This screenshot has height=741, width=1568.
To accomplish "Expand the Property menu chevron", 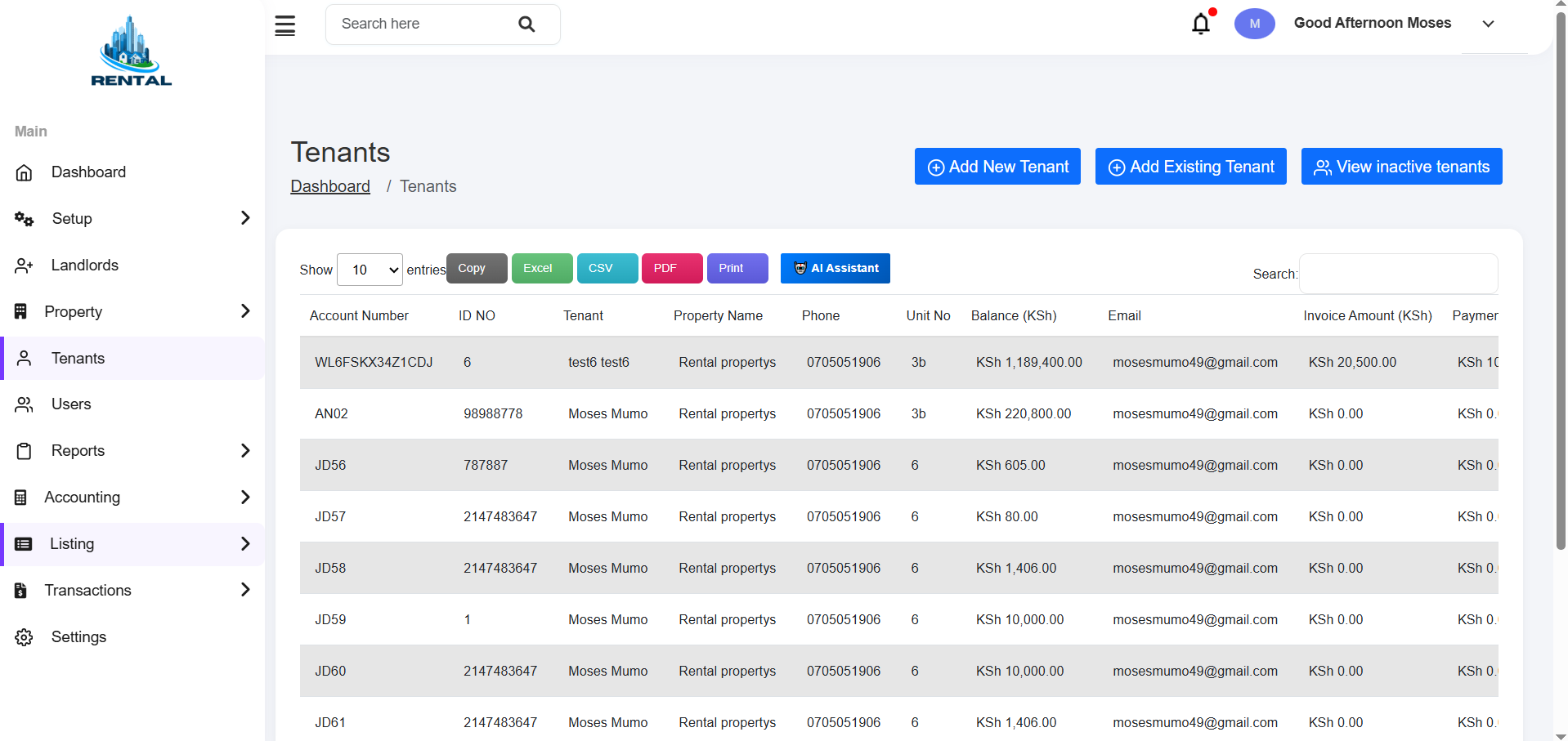I will click(245, 311).
